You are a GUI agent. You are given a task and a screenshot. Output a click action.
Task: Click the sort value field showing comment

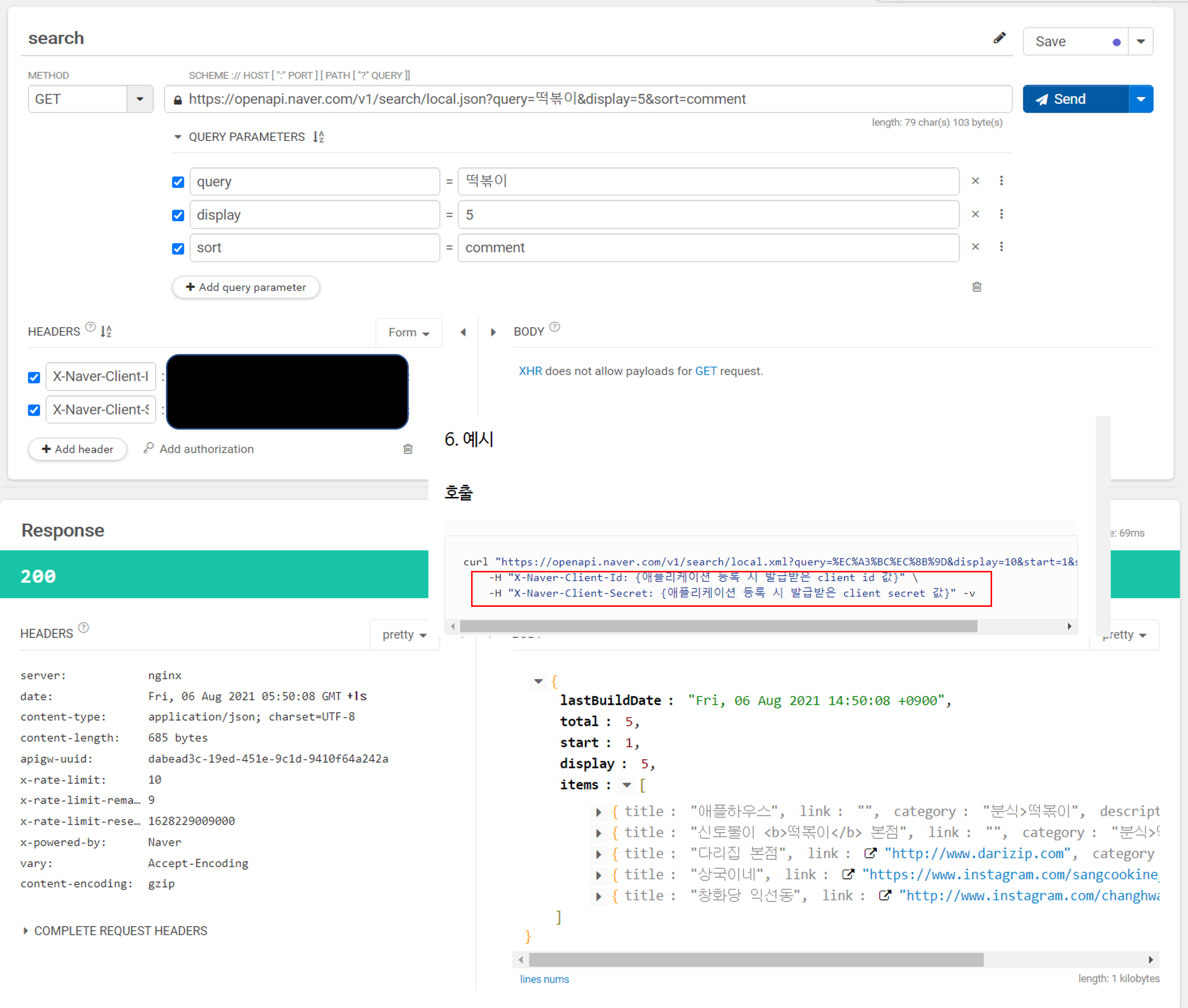click(x=708, y=247)
